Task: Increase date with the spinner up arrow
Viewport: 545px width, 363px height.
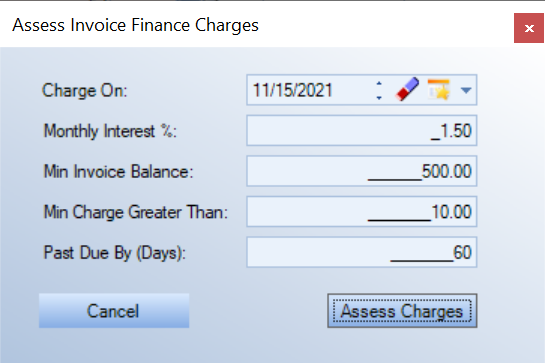Action: click(x=379, y=83)
